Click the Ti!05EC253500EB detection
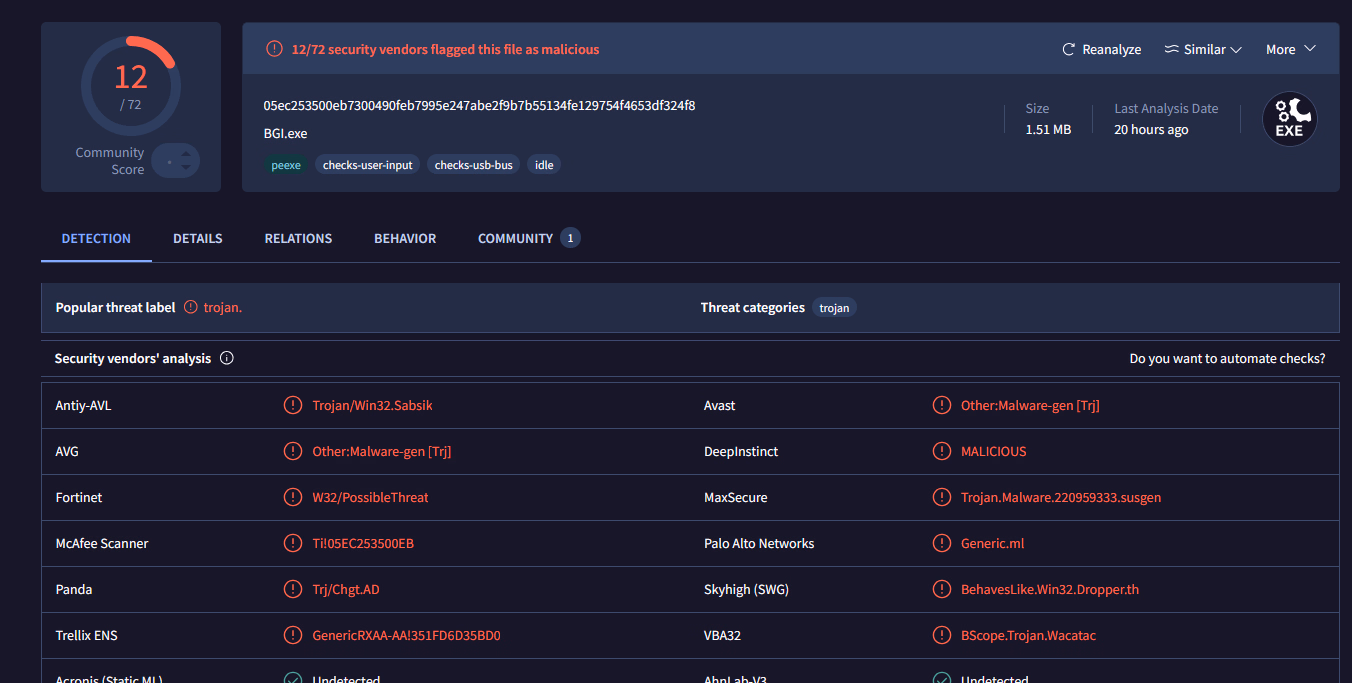The width and height of the screenshot is (1352, 683). click(x=363, y=543)
